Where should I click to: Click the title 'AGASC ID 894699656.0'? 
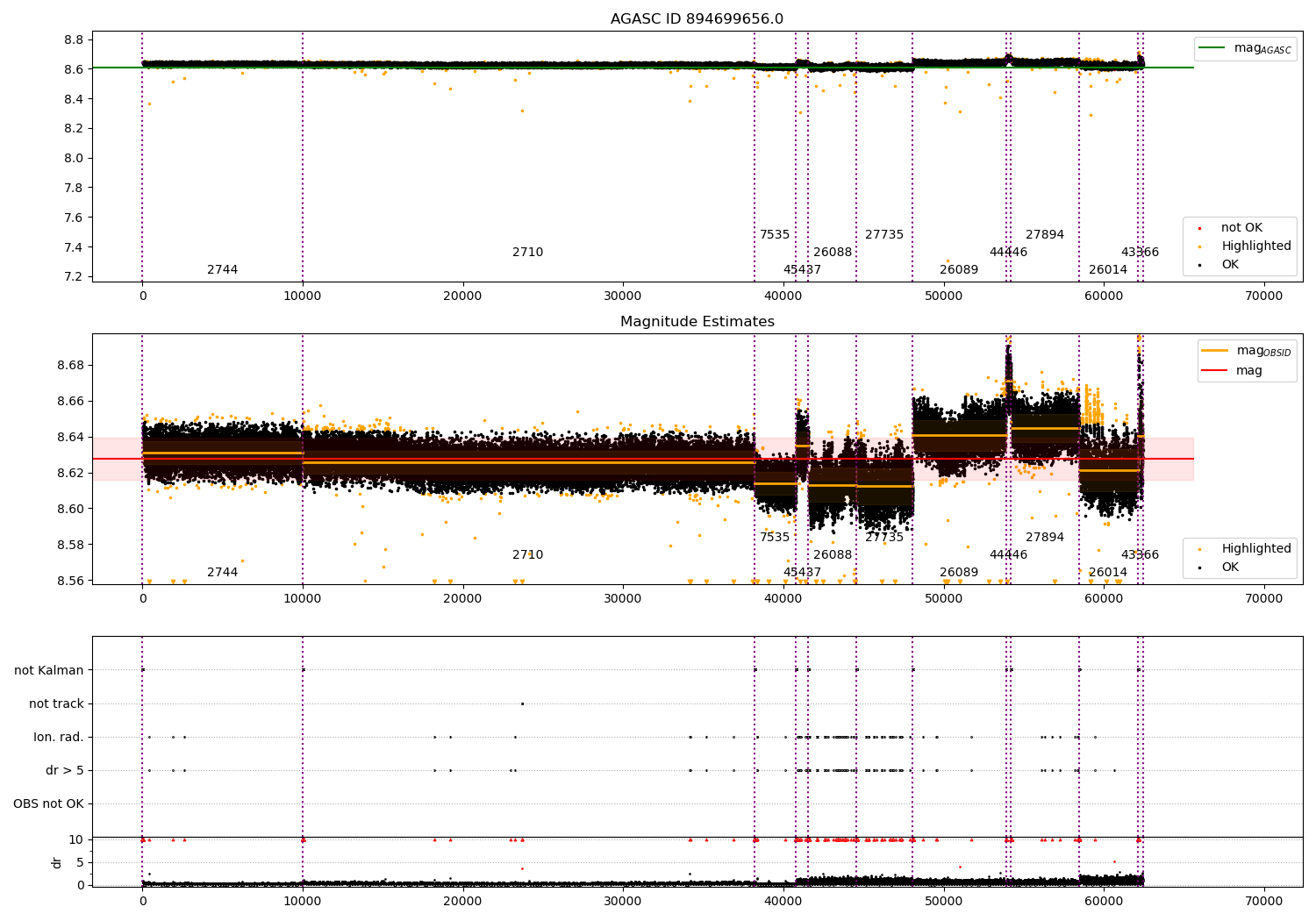[697, 19]
